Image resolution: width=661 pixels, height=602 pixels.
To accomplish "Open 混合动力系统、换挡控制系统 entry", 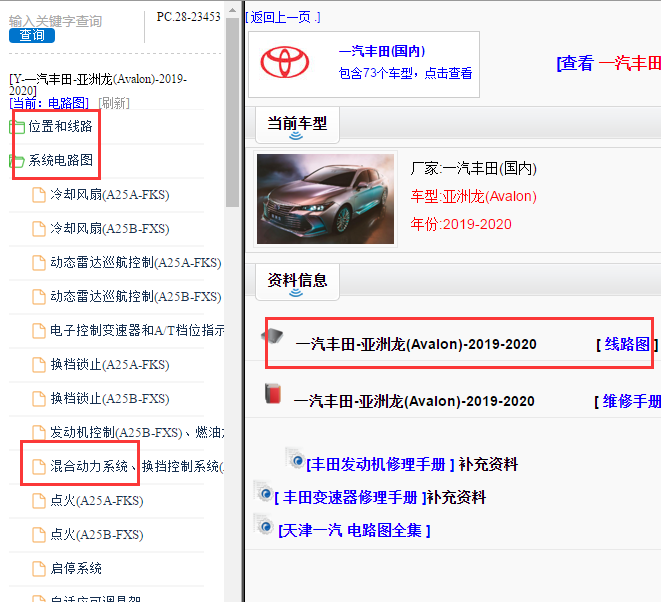I will 137,467.
